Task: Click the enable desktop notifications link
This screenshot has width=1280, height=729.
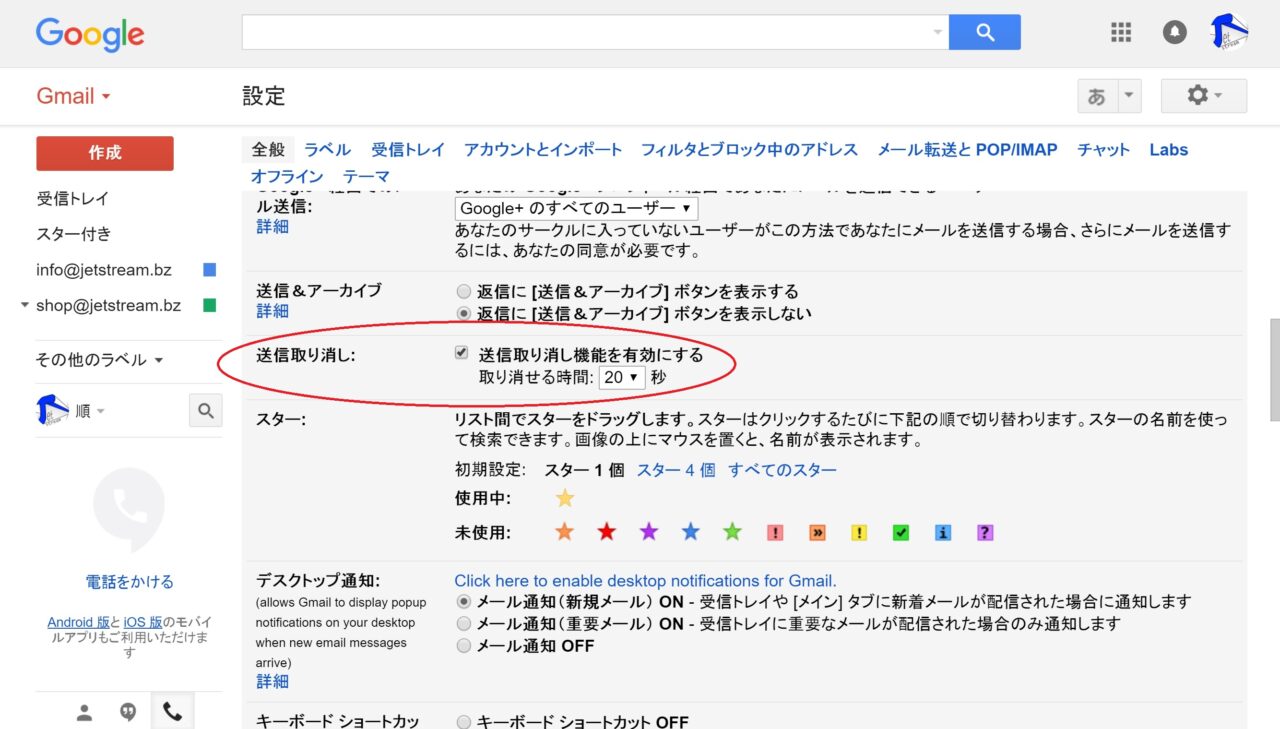Action: coord(645,580)
